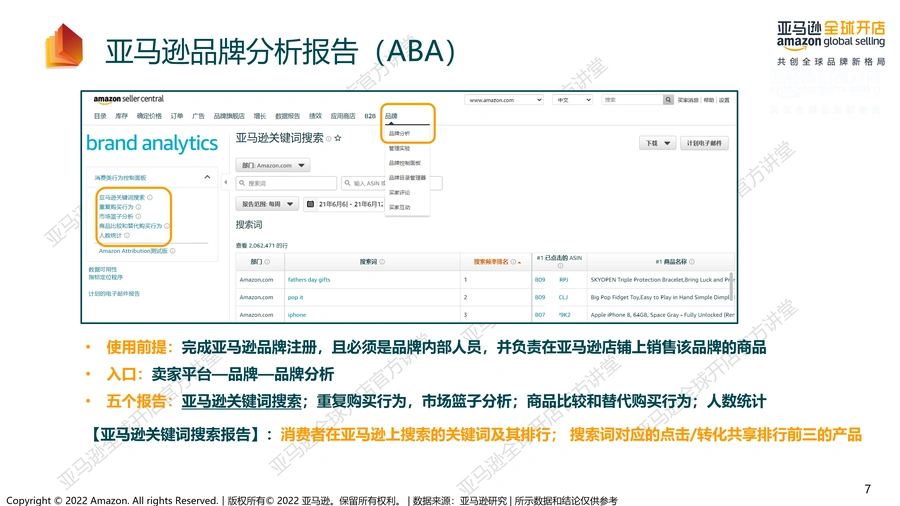Image resolution: width=900 pixels, height=506 pixels.
Task: Open the 亚马逊关键词搜索 sidebar report link
Action: pos(122,197)
